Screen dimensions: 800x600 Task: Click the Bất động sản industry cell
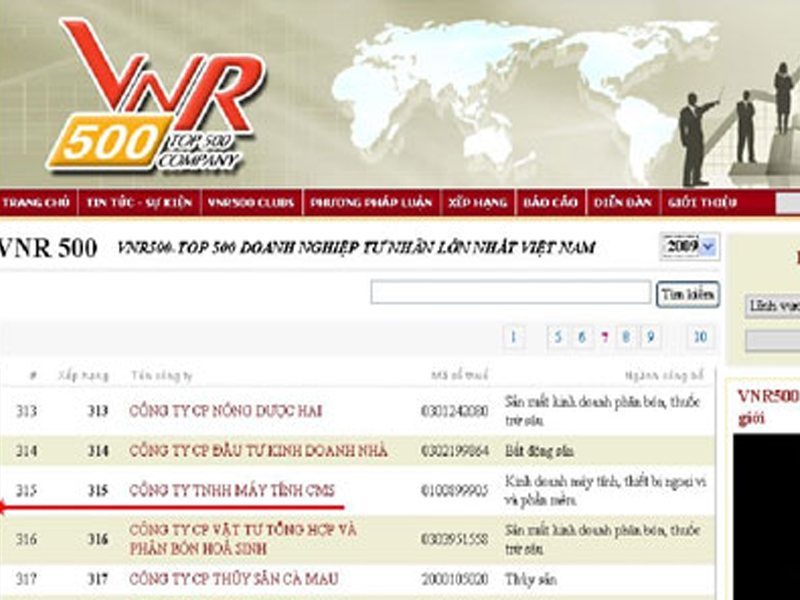point(539,451)
